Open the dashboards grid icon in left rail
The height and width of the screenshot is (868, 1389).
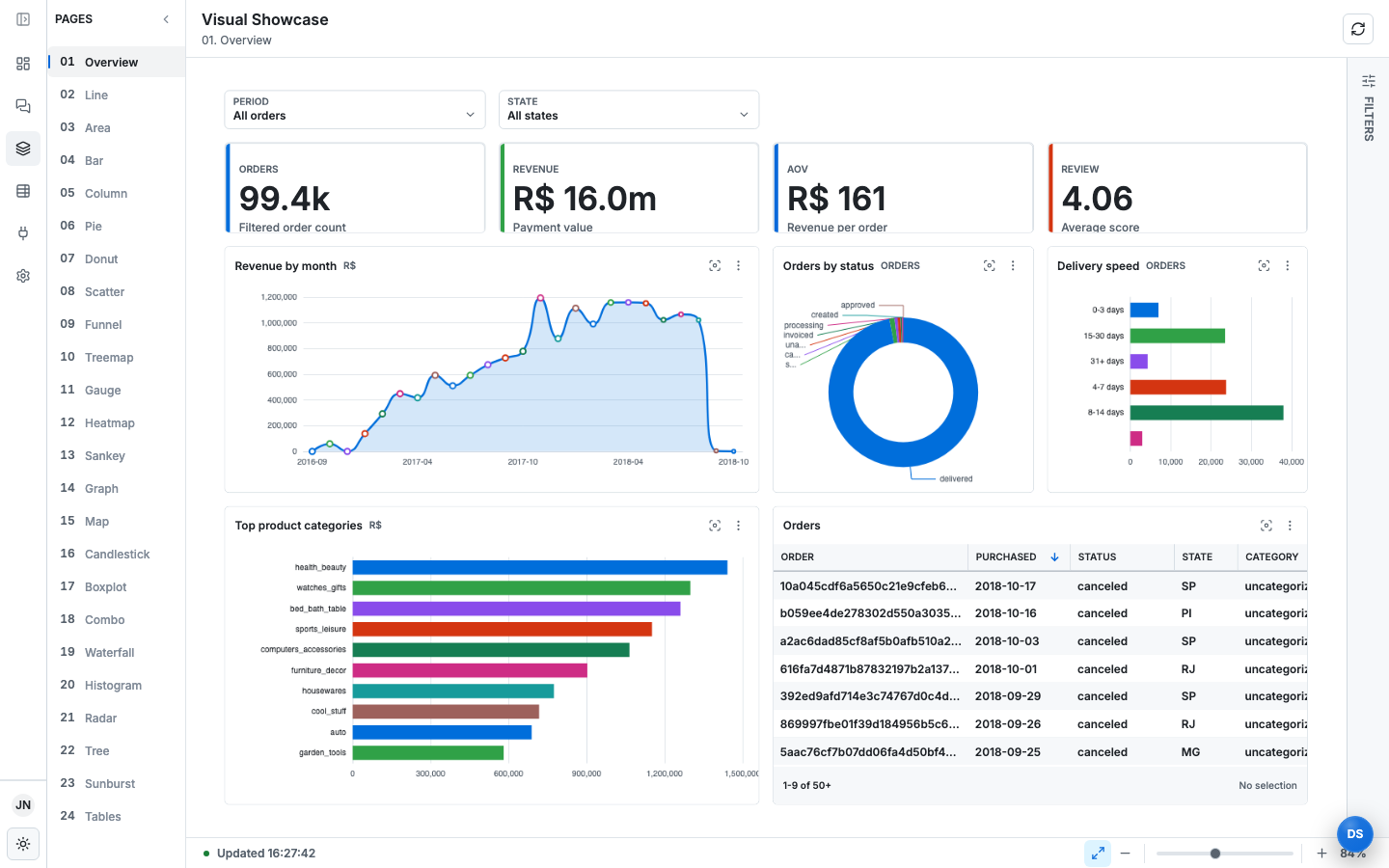23,64
